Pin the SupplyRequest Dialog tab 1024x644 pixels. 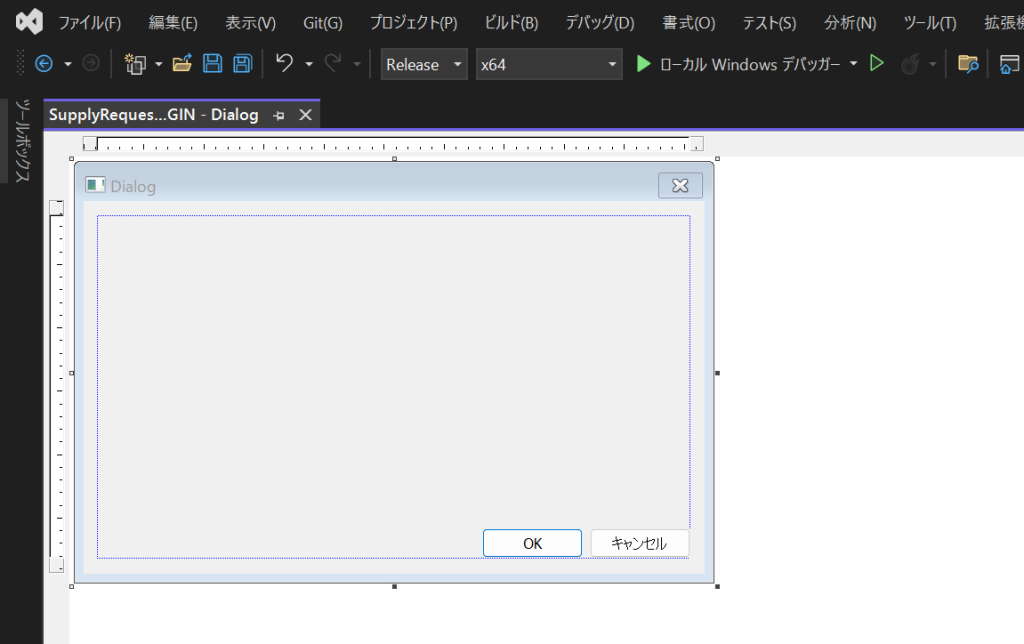coord(280,116)
